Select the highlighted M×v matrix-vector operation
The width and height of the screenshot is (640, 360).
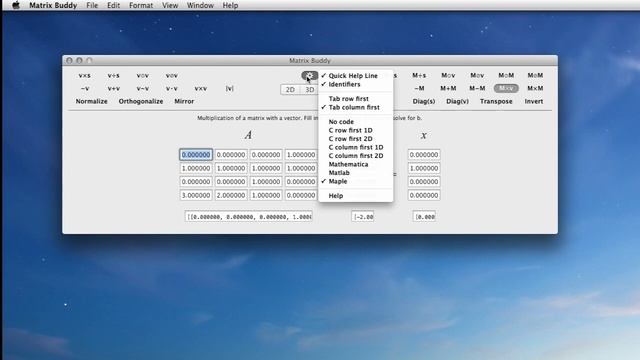click(506, 89)
